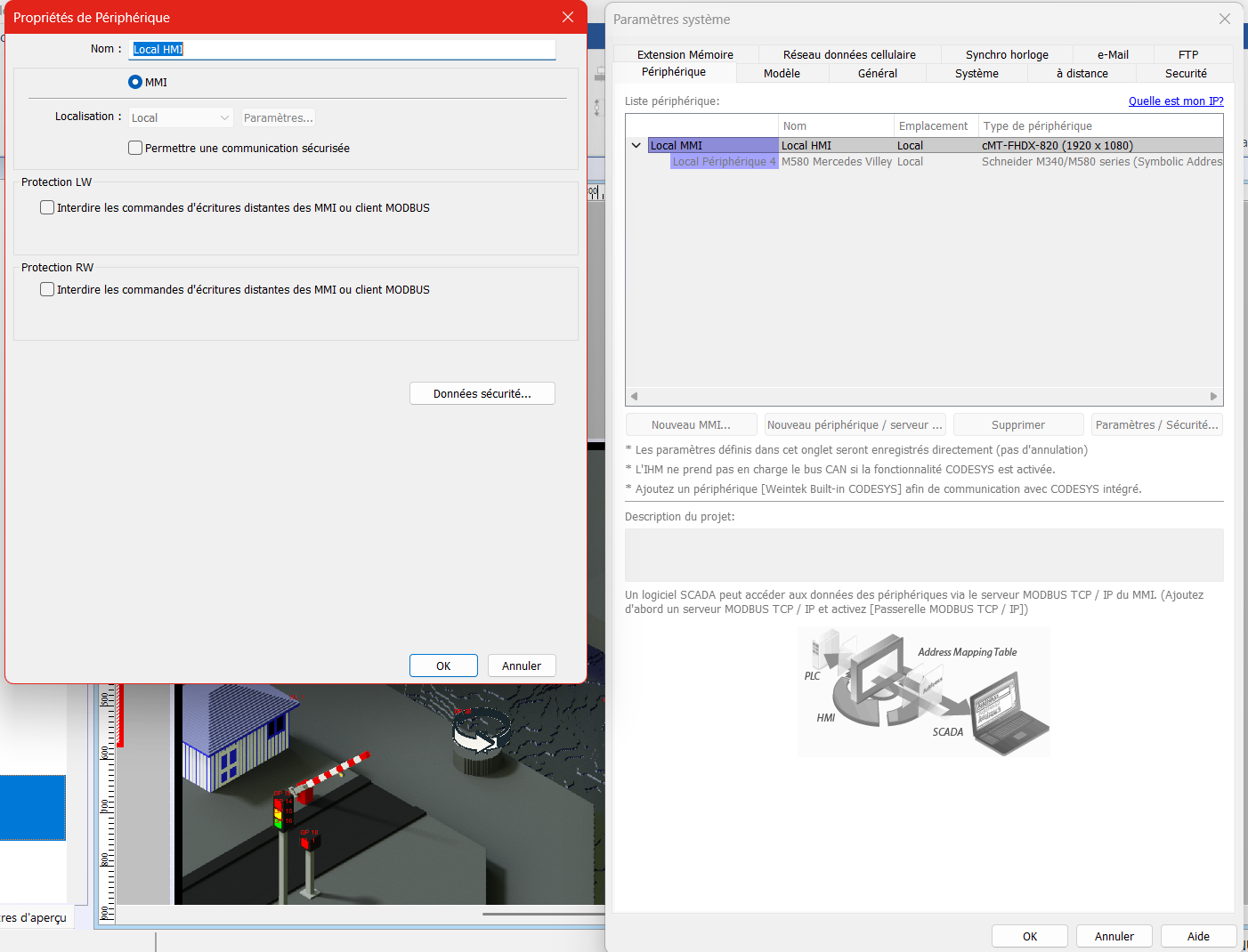
Task: Collapse the Local MMI tree node
Action: [636, 145]
